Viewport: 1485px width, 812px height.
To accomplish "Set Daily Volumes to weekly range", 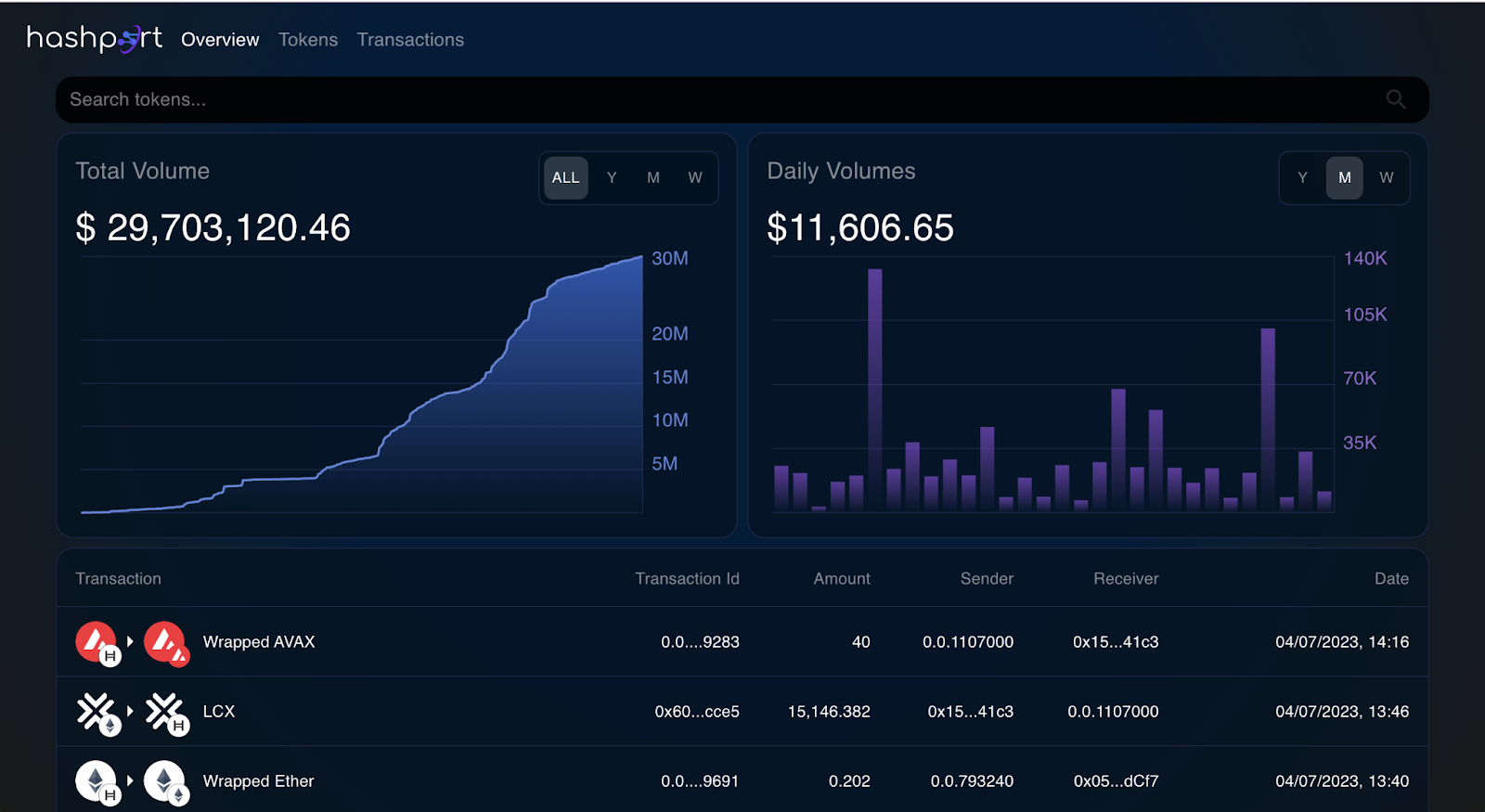I will (x=1386, y=177).
